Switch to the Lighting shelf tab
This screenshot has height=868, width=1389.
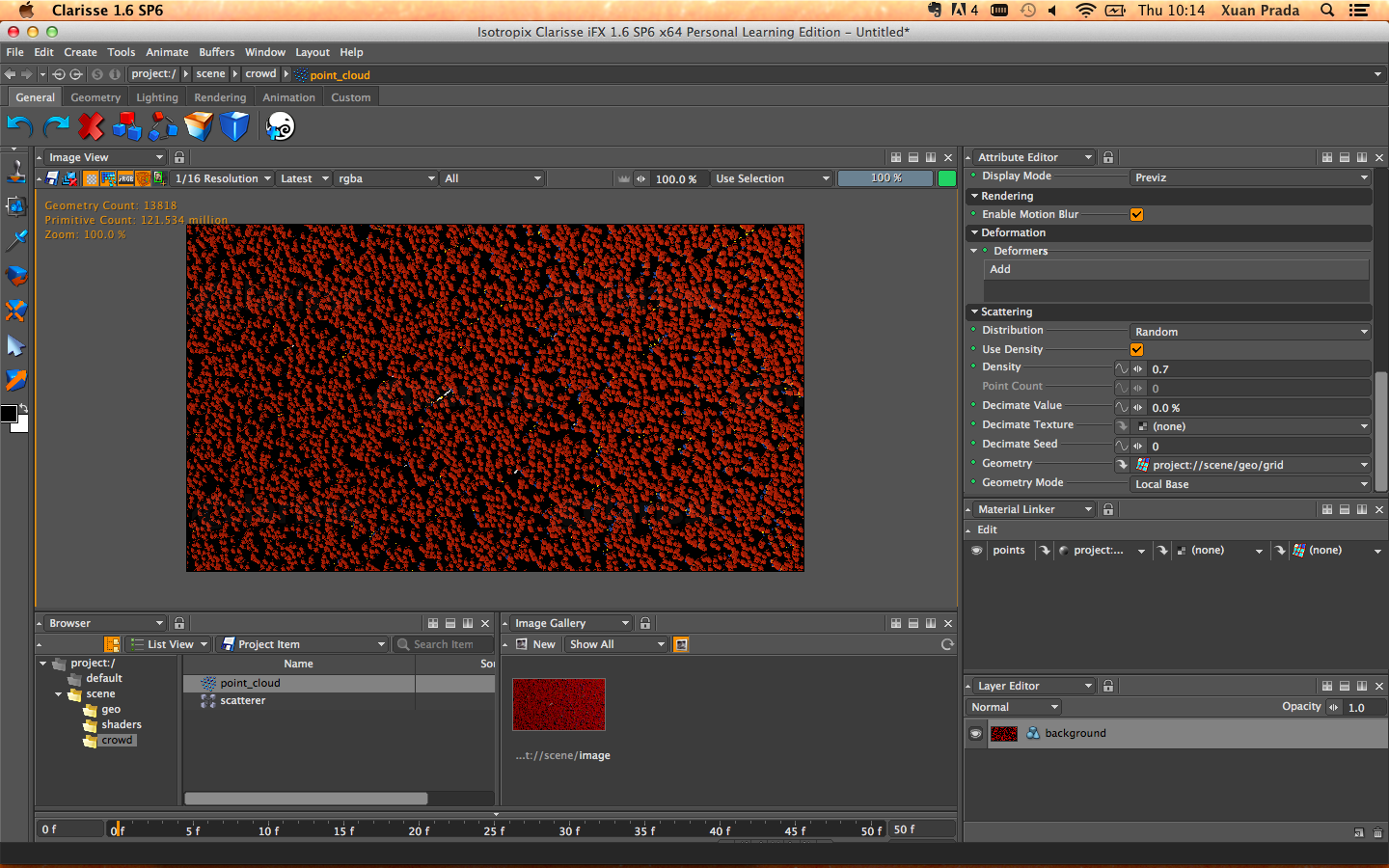click(156, 97)
